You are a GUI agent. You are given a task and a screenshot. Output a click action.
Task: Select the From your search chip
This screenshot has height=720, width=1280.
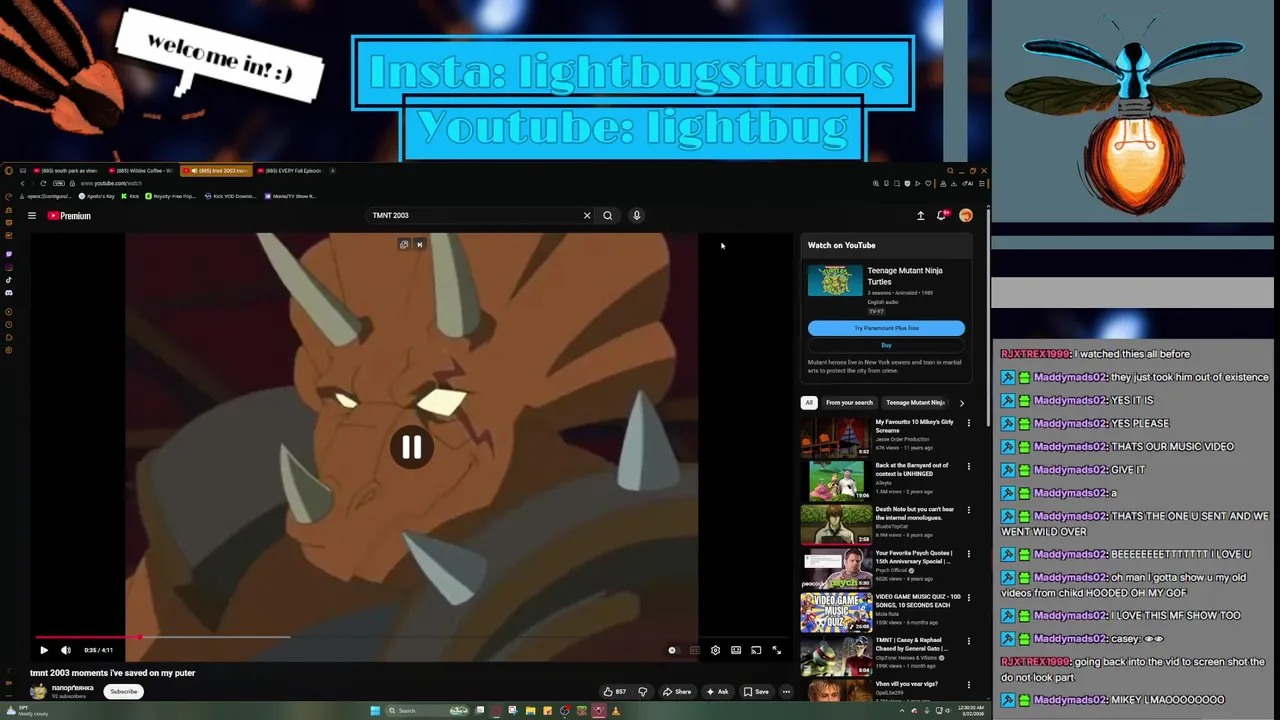[849, 403]
